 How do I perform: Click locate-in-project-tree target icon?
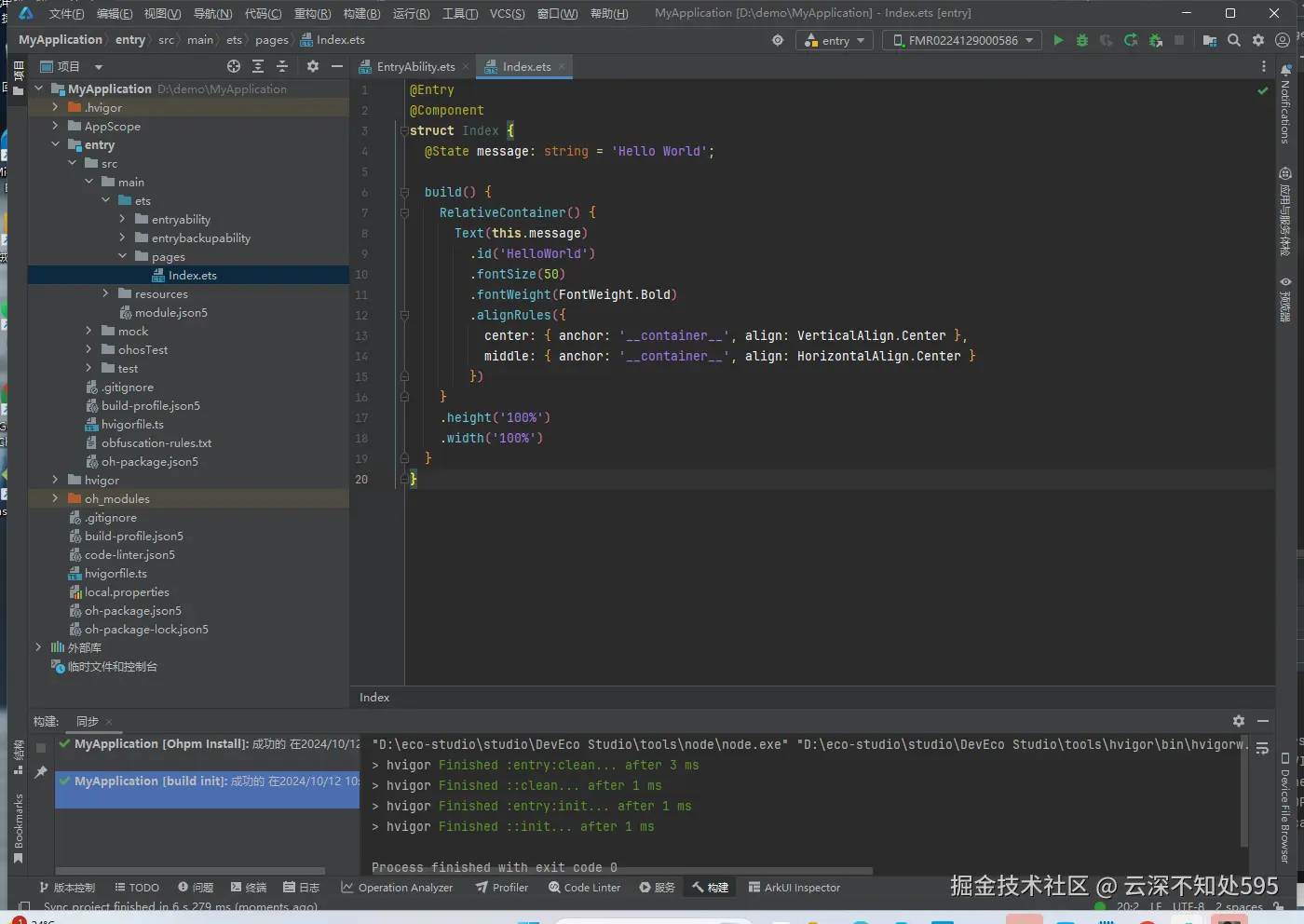click(x=234, y=66)
